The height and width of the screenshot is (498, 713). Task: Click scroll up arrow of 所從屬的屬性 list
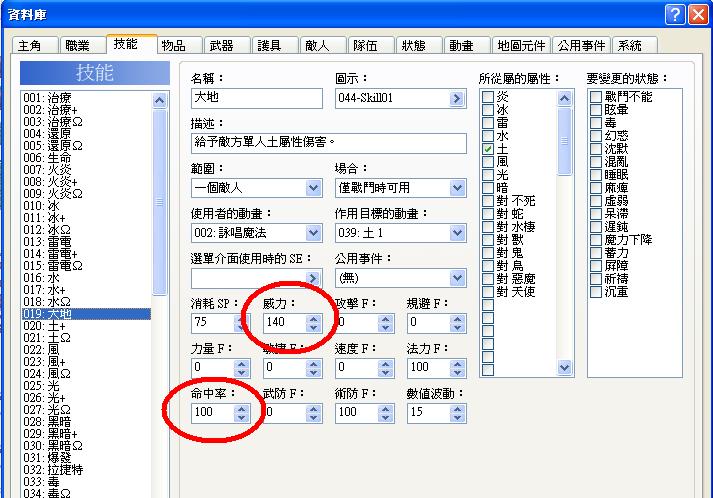(x=564, y=98)
